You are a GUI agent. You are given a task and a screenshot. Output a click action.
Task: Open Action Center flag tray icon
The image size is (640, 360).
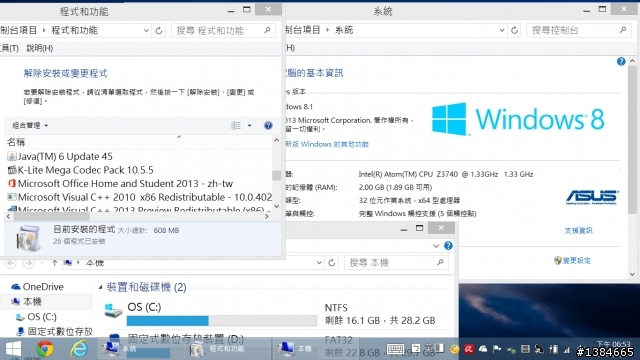pos(497,349)
